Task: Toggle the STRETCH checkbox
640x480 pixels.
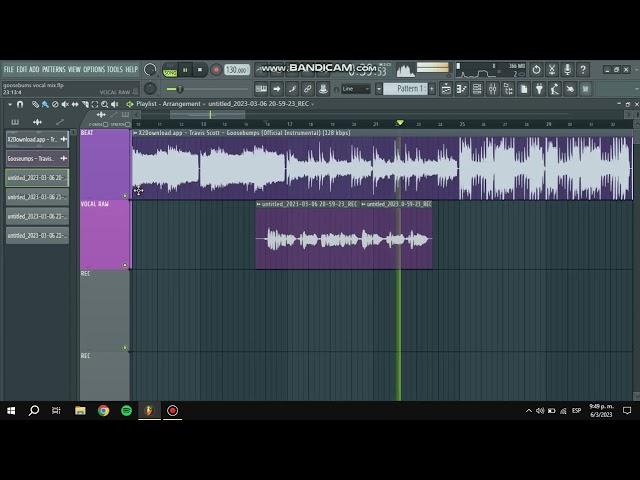Action: (x=127, y=124)
